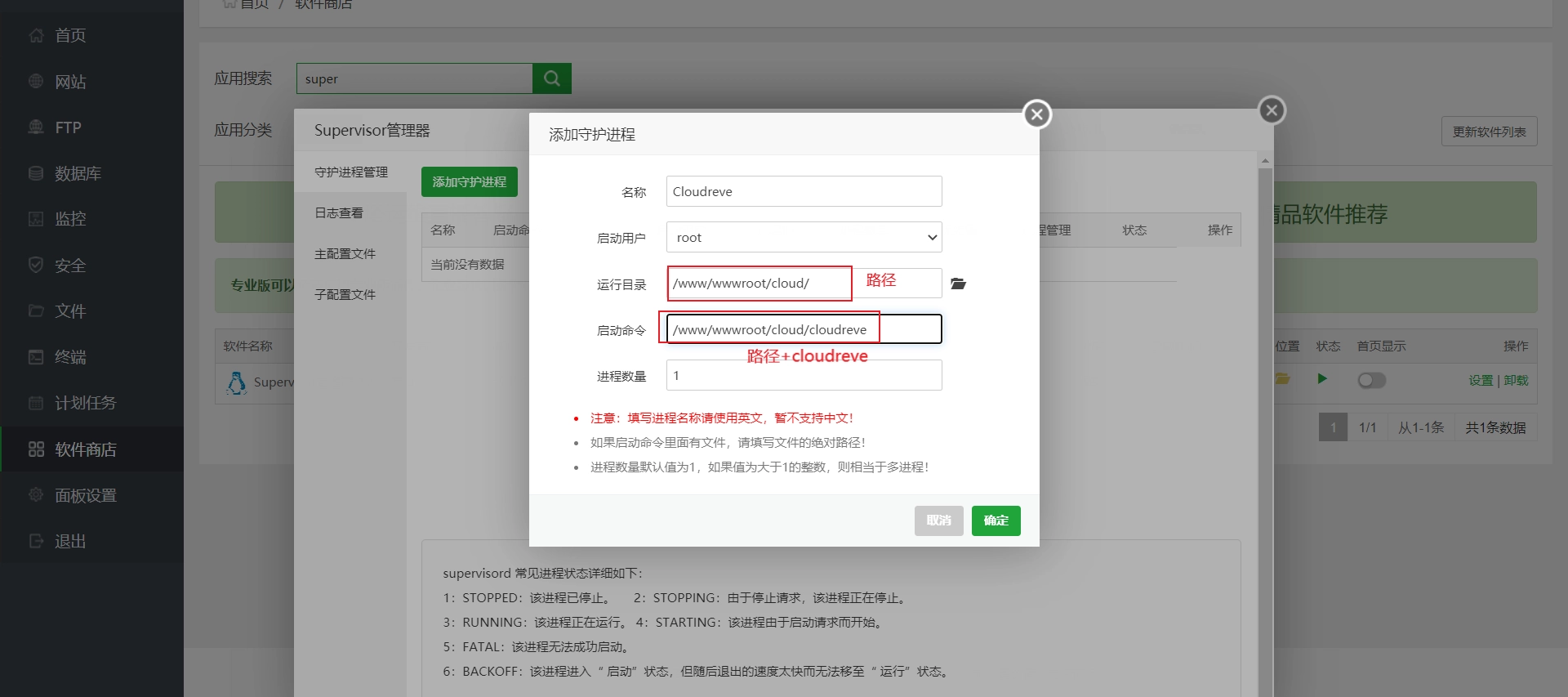Click the 运行目录 input field
This screenshot has width=1568, height=697.
804,284
